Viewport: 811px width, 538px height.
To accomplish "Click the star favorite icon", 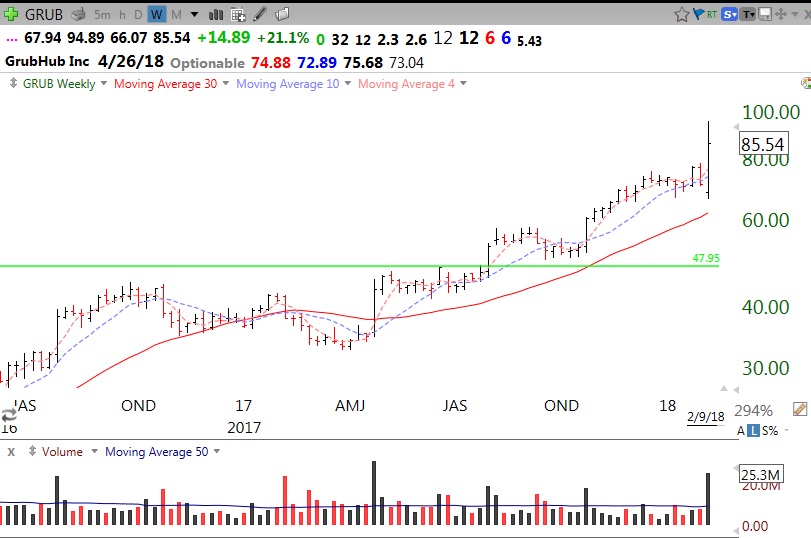I will pyautogui.click(x=682, y=14).
